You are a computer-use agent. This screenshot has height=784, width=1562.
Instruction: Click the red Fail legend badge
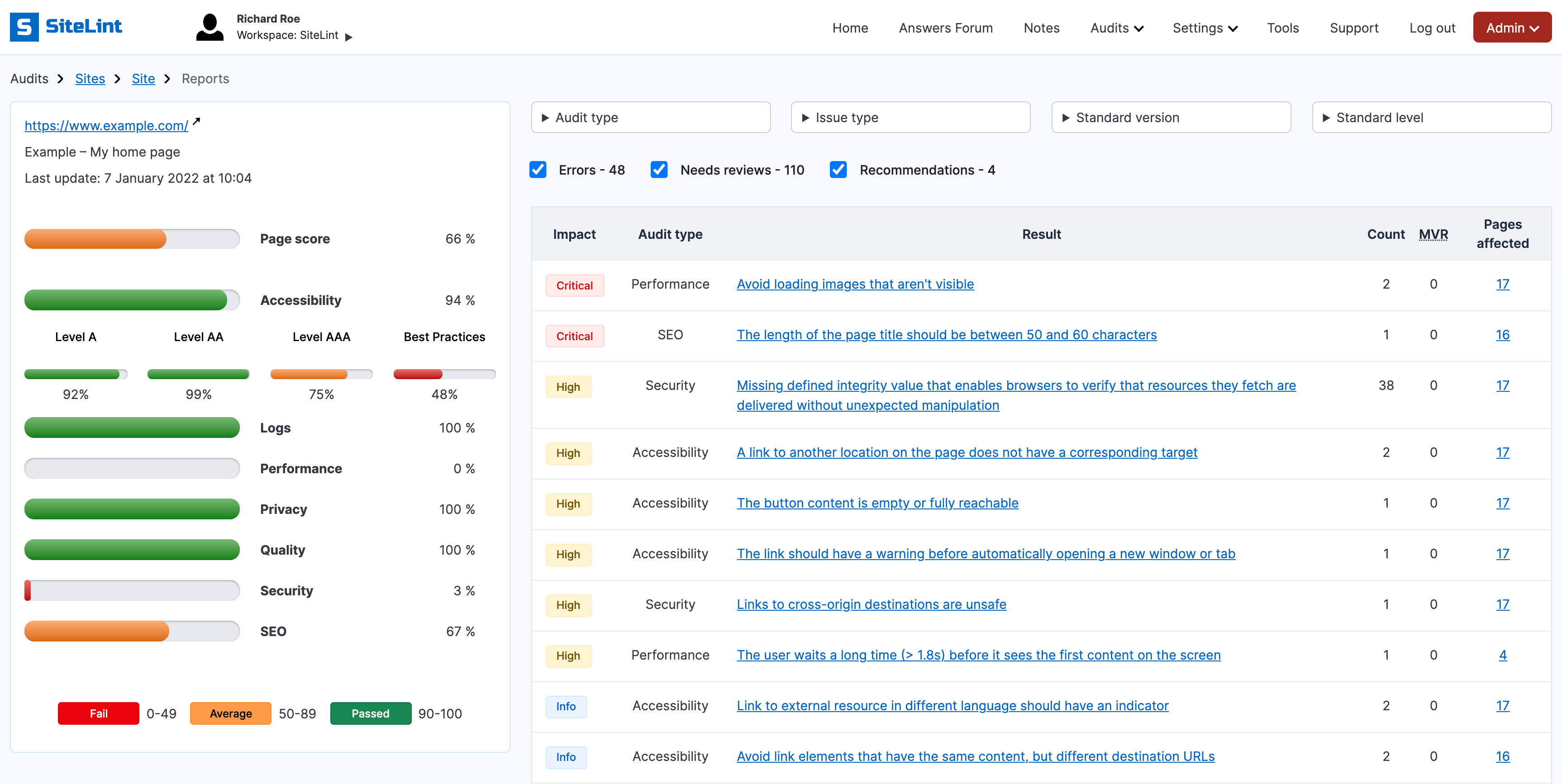pos(98,714)
